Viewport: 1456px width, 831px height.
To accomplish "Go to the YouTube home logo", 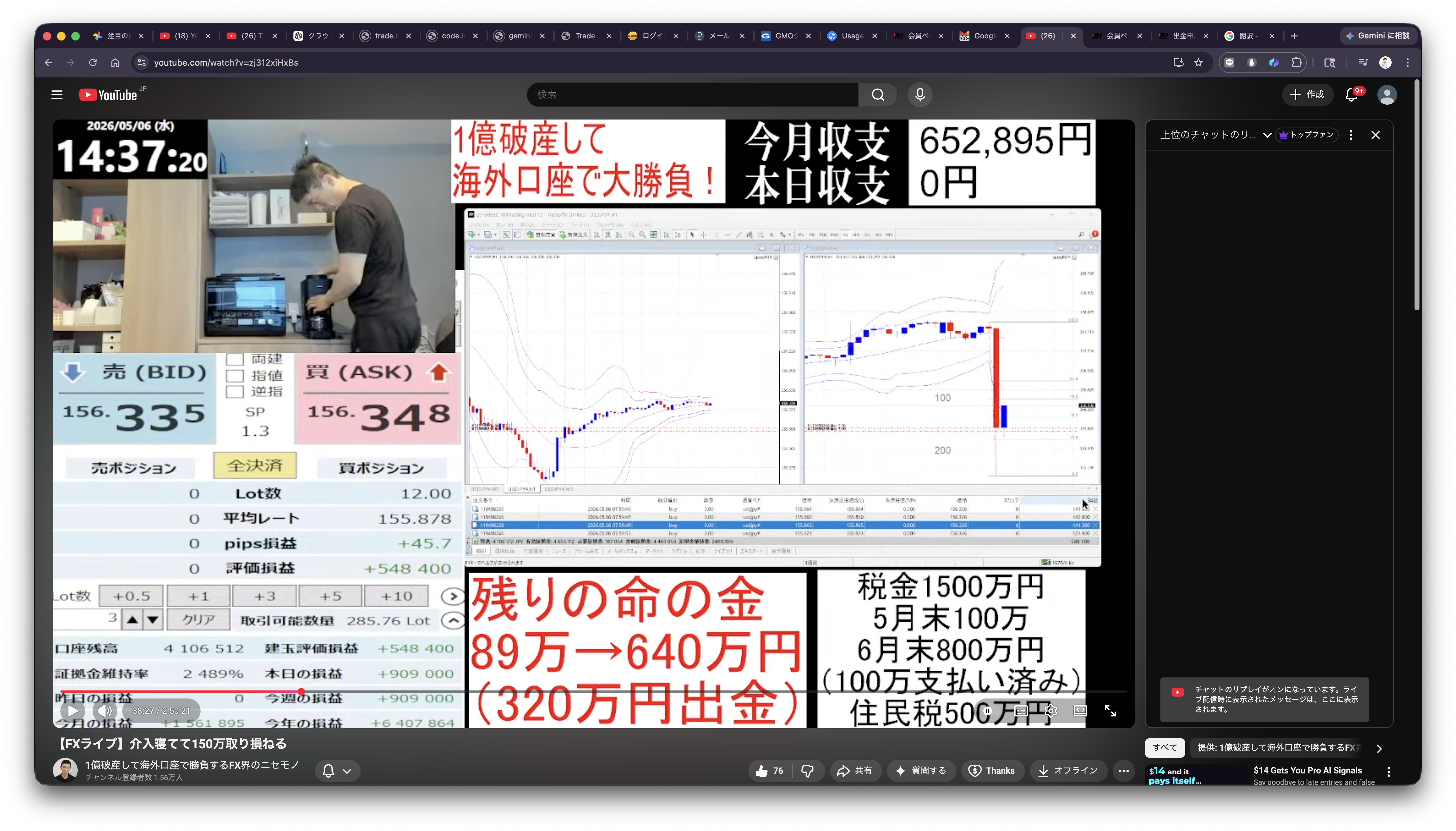I will pos(108,95).
